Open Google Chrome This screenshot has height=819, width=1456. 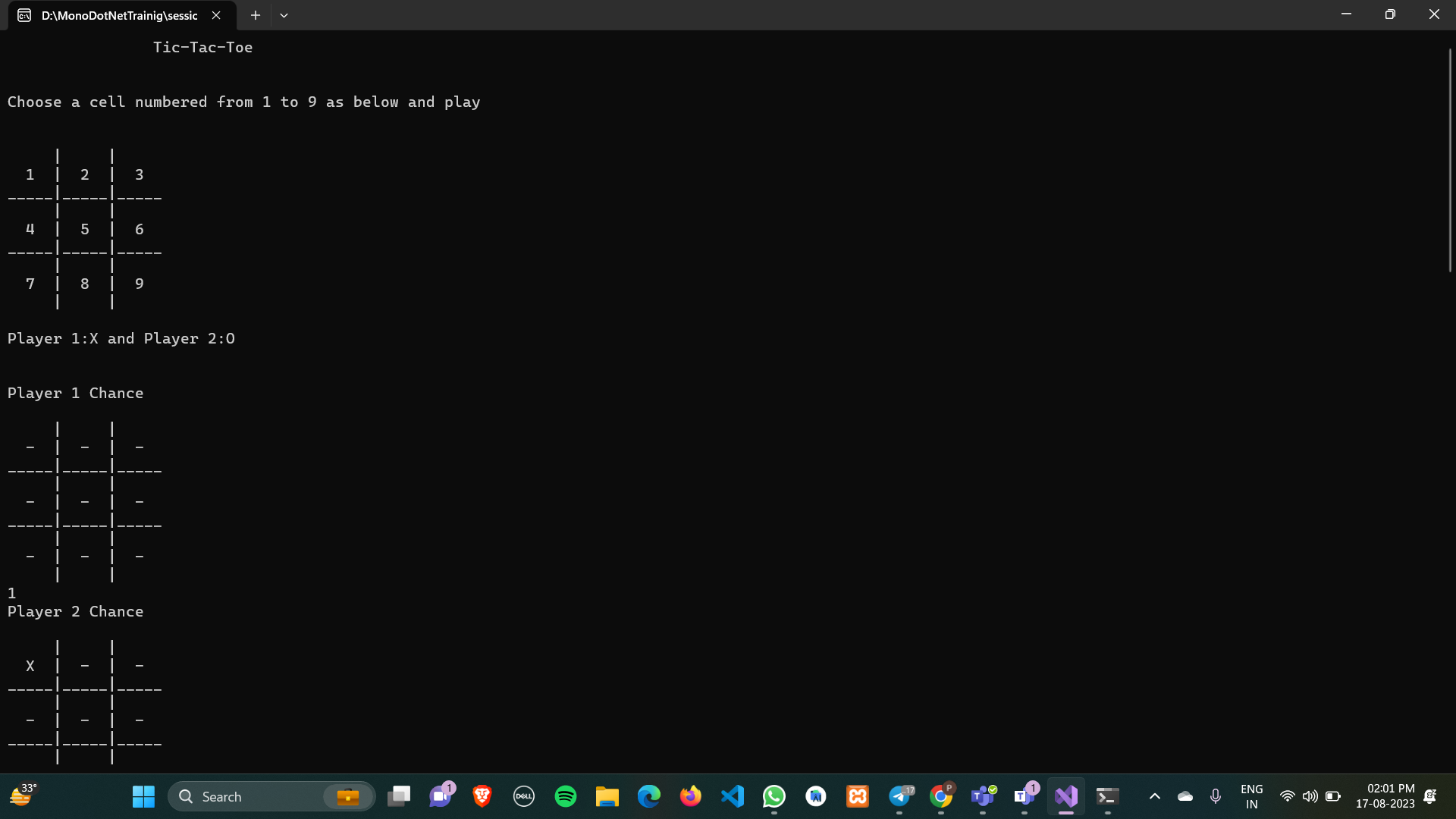[x=941, y=796]
